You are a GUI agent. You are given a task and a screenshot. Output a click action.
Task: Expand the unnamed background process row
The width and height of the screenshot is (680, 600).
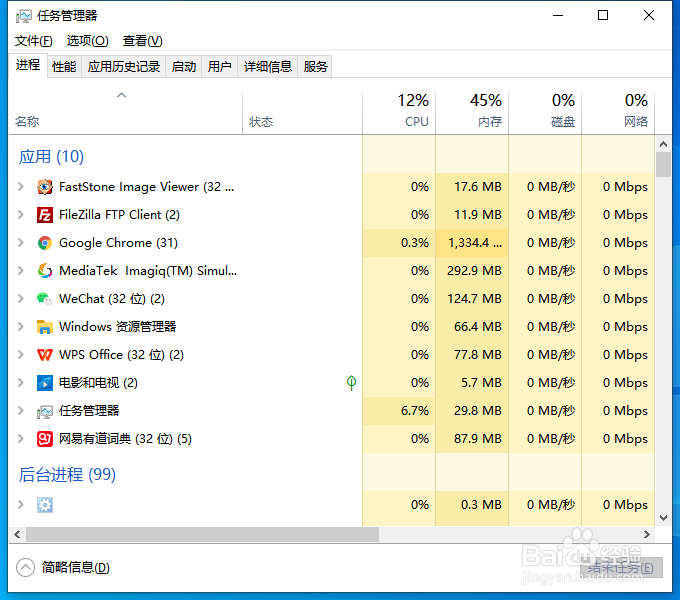tap(20, 505)
